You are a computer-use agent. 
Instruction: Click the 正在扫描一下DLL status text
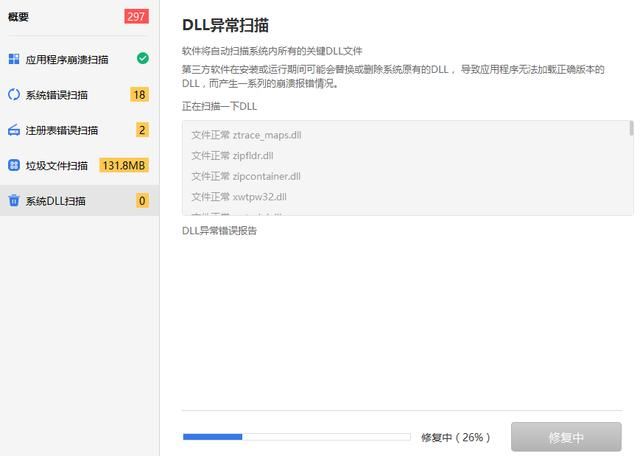click(x=220, y=107)
